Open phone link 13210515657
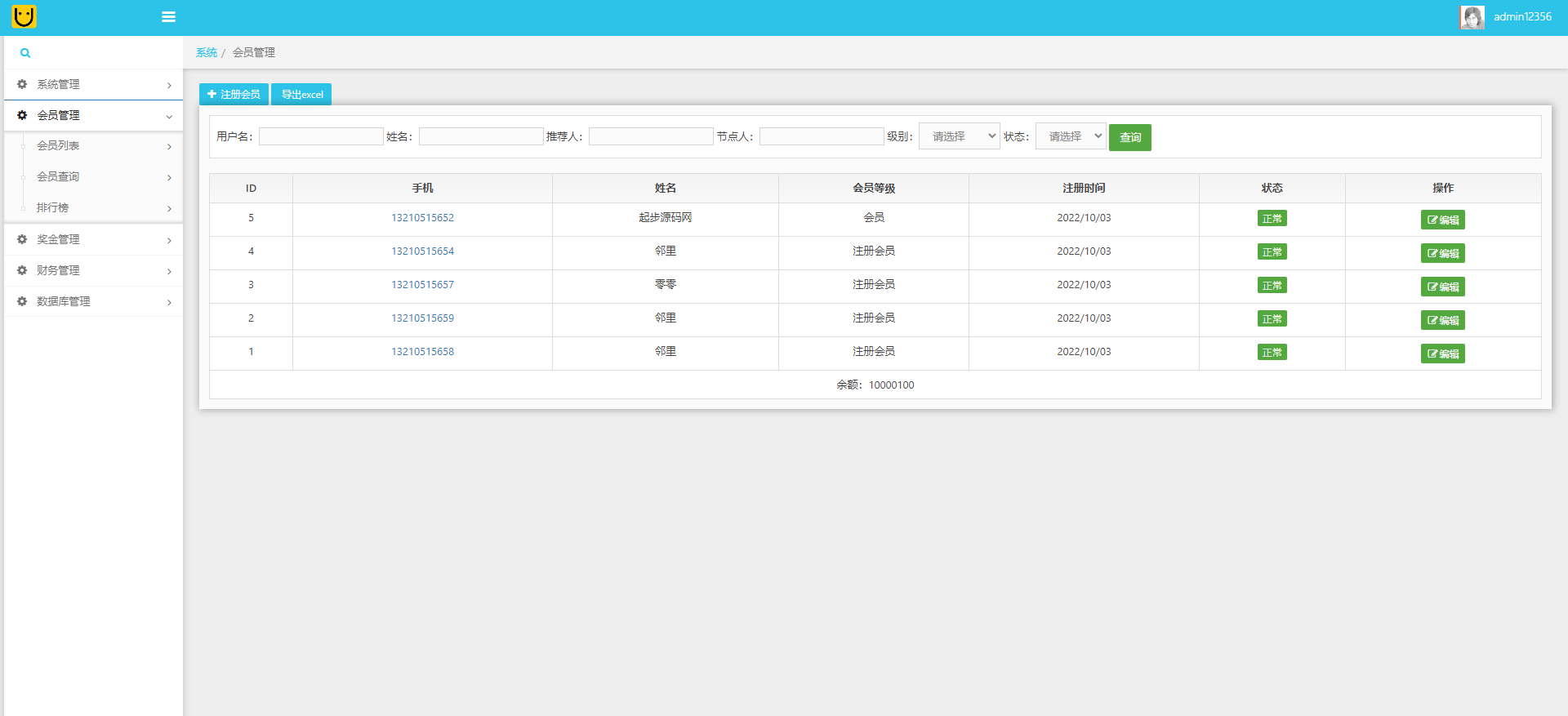 pos(422,285)
